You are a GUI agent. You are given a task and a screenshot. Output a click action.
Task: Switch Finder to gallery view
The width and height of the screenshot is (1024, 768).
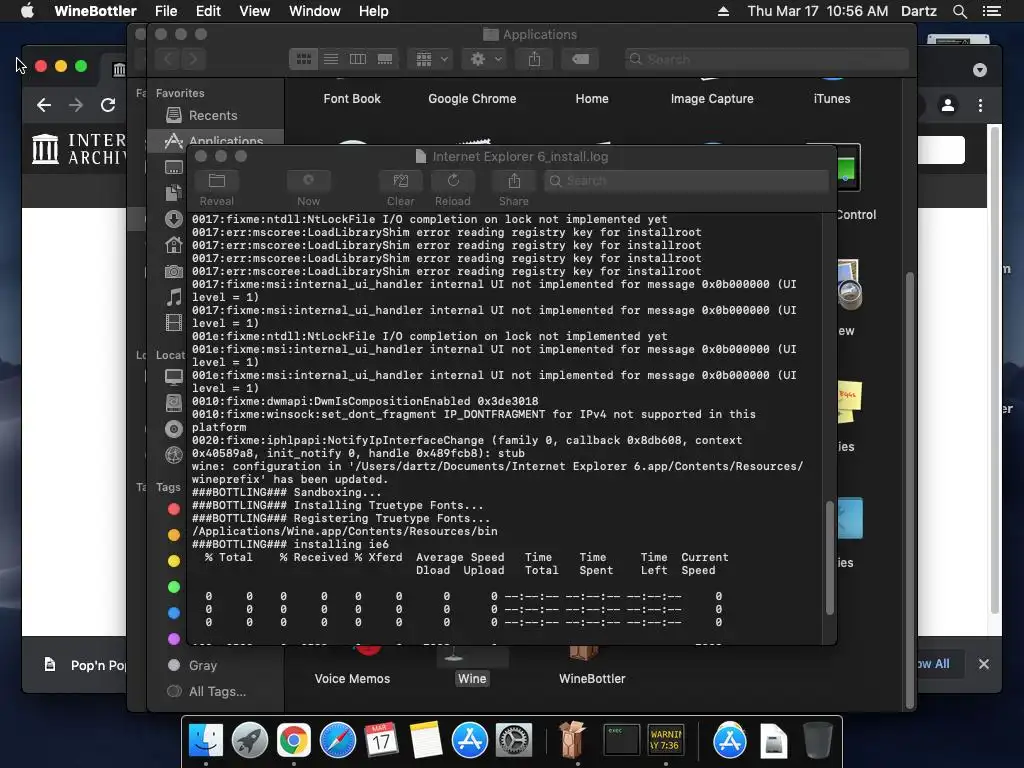coord(385,59)
